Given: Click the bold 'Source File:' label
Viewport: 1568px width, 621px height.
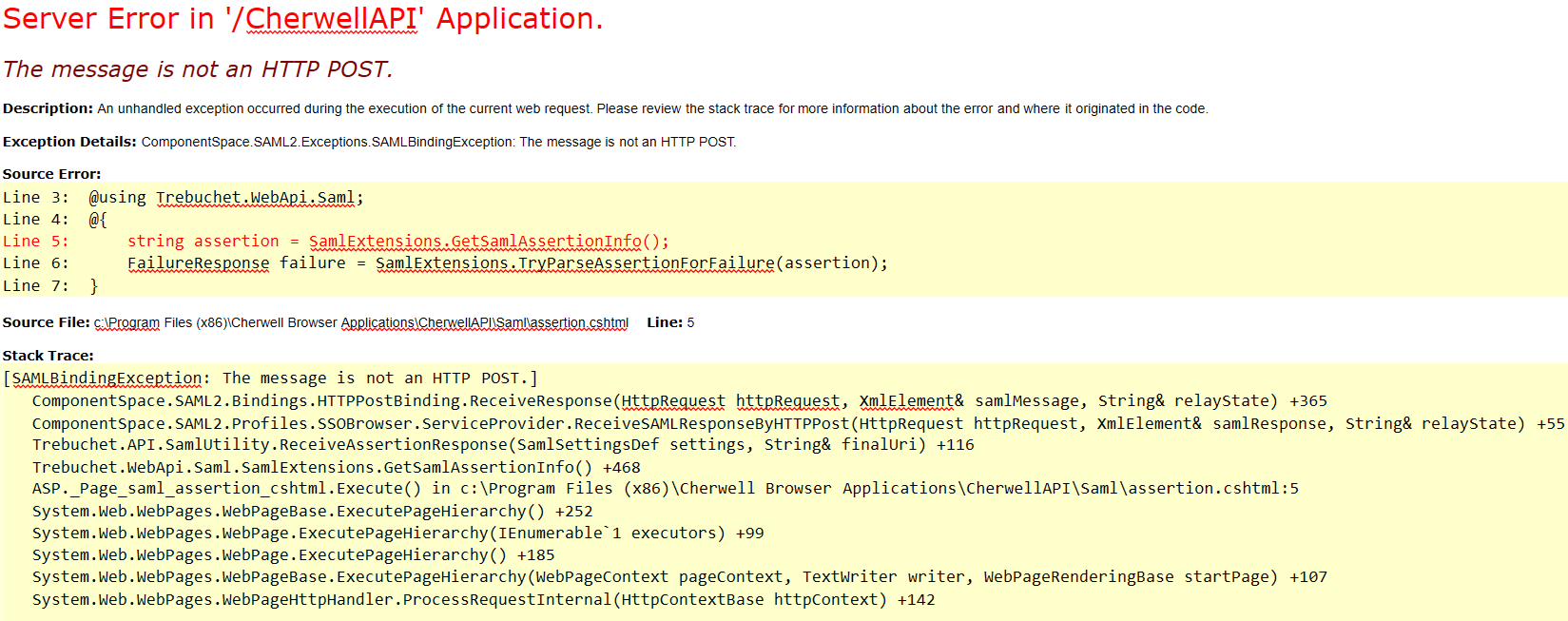Looking at the screenshot, I should [46, 322].
